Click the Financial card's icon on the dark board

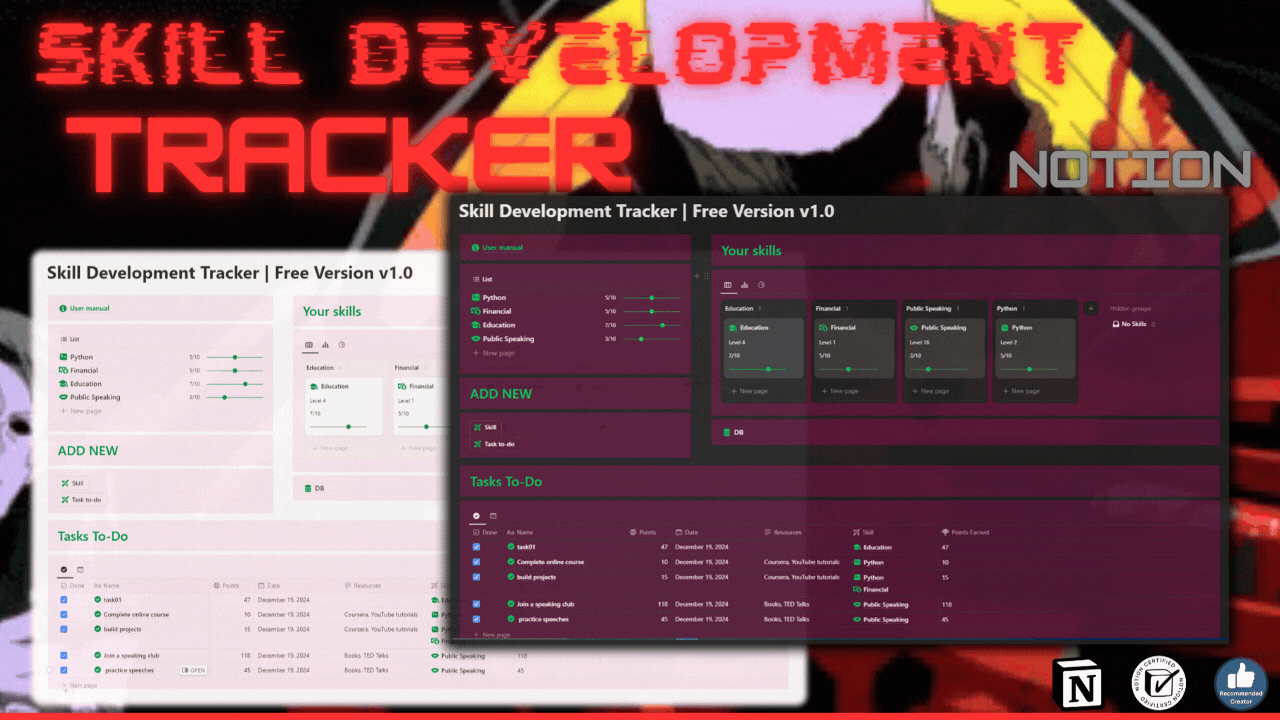(x=823, y=328)
